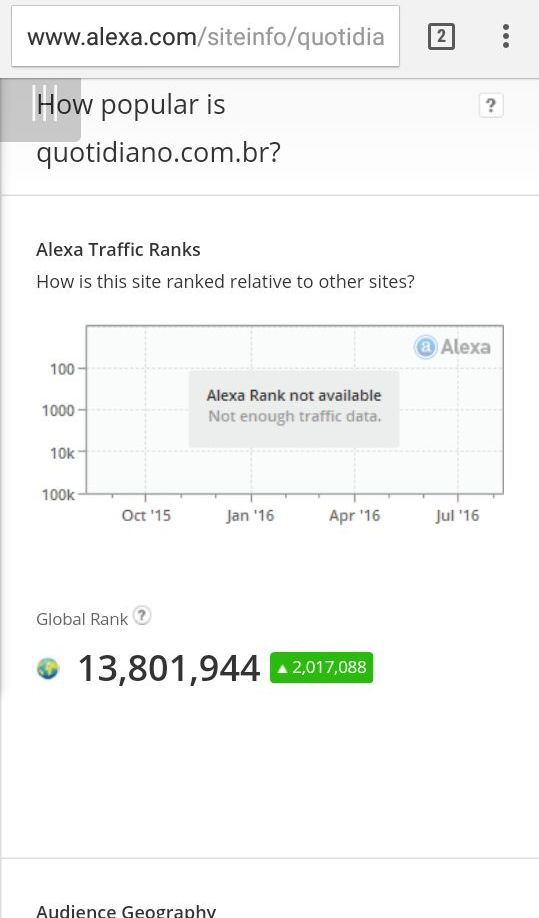The height and width of the screenshot is (918, 539).
Task: Click the Alexa logo in the chart
Action: tap(452, 347)
